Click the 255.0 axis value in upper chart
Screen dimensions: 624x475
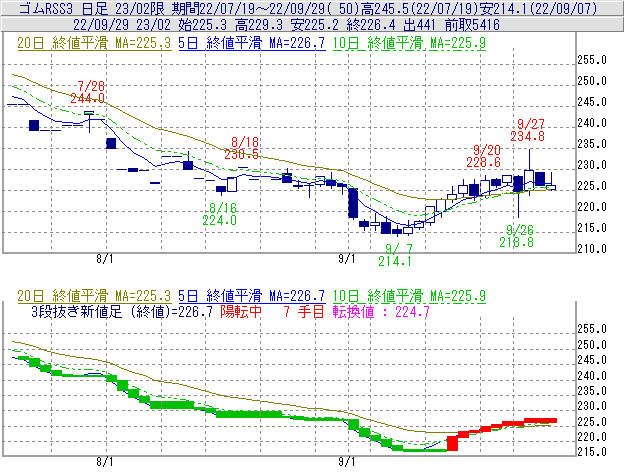point(592,60)
